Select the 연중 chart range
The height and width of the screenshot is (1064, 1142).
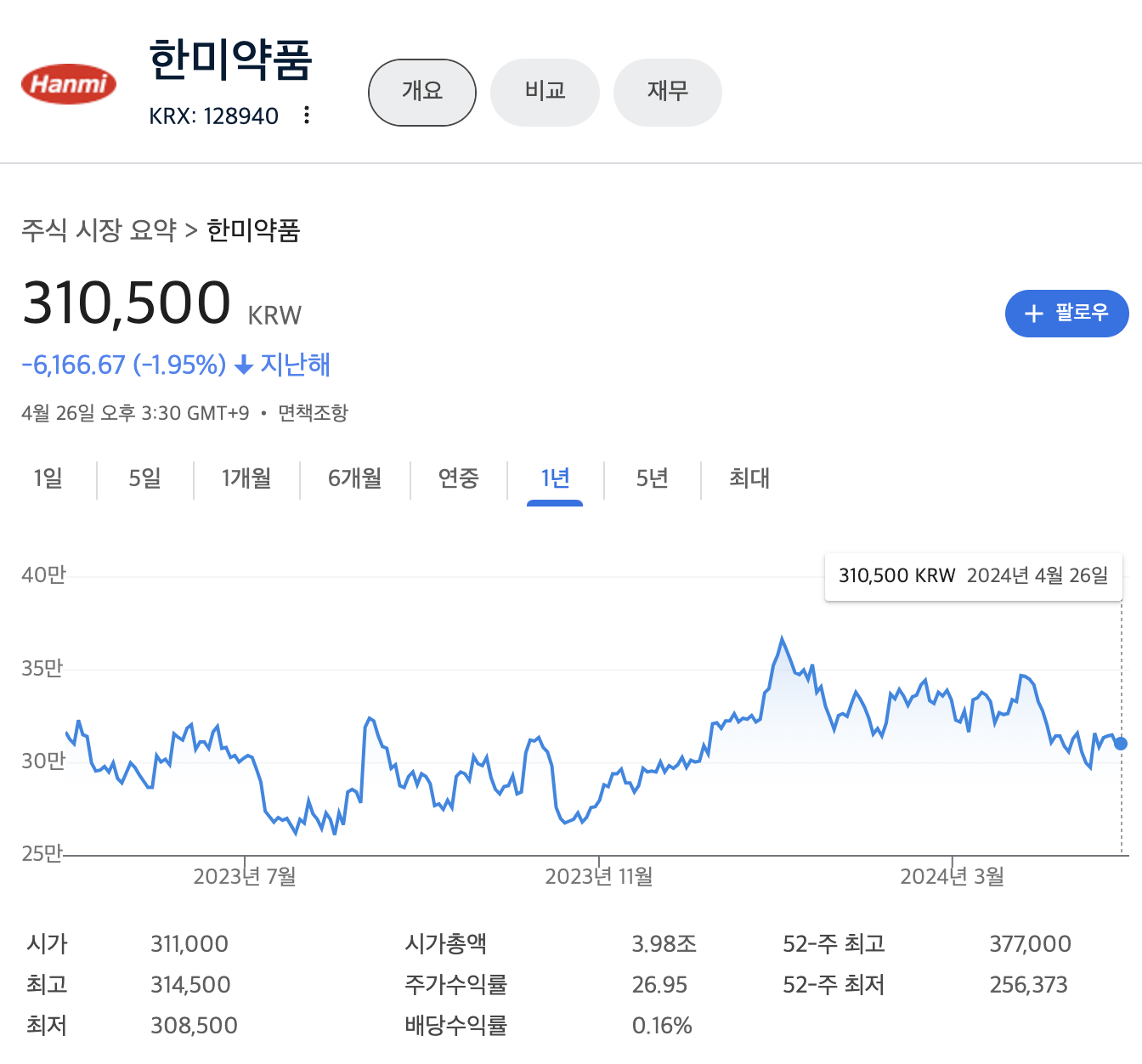[459, 478]
